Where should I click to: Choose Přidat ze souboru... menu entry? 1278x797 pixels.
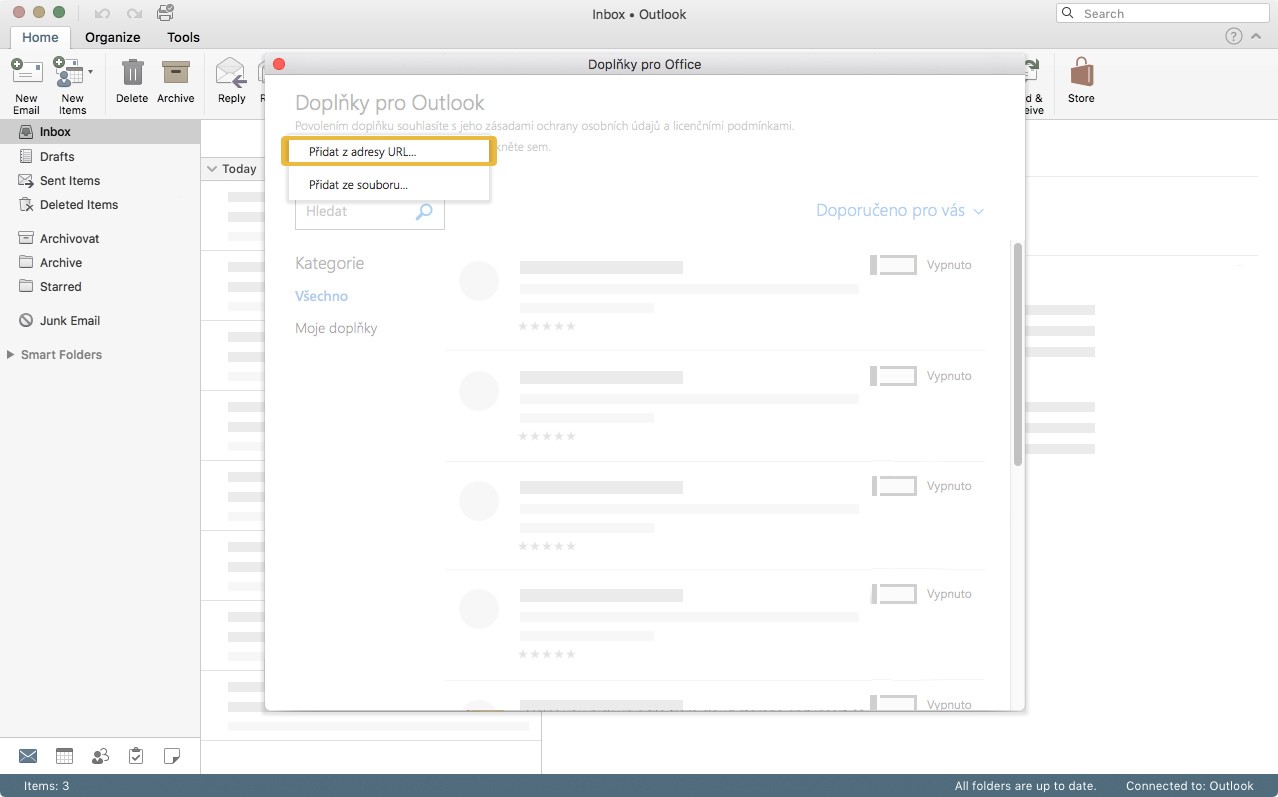tap(388, 185)
